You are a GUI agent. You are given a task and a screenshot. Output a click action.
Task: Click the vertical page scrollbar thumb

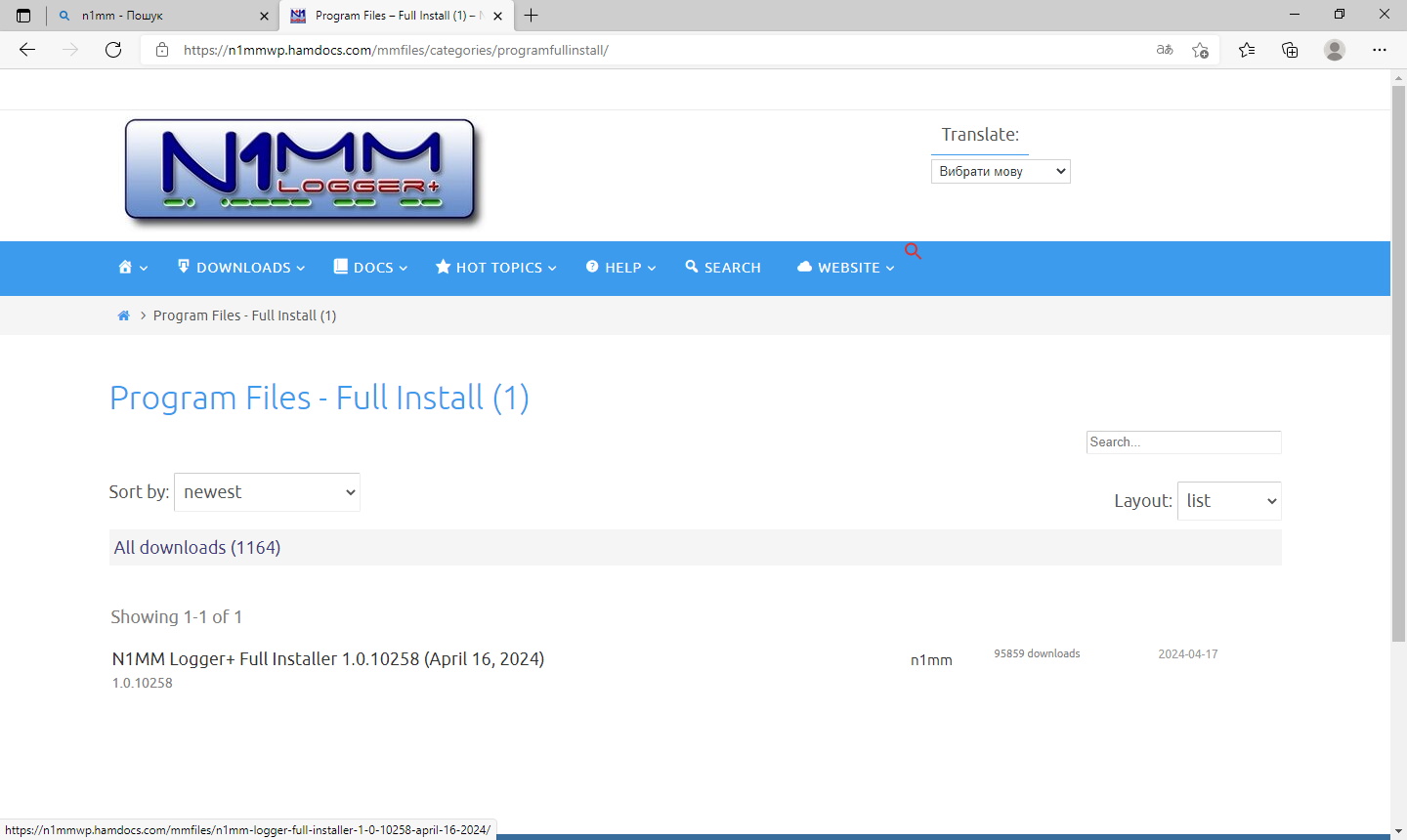pos(1399,363)
